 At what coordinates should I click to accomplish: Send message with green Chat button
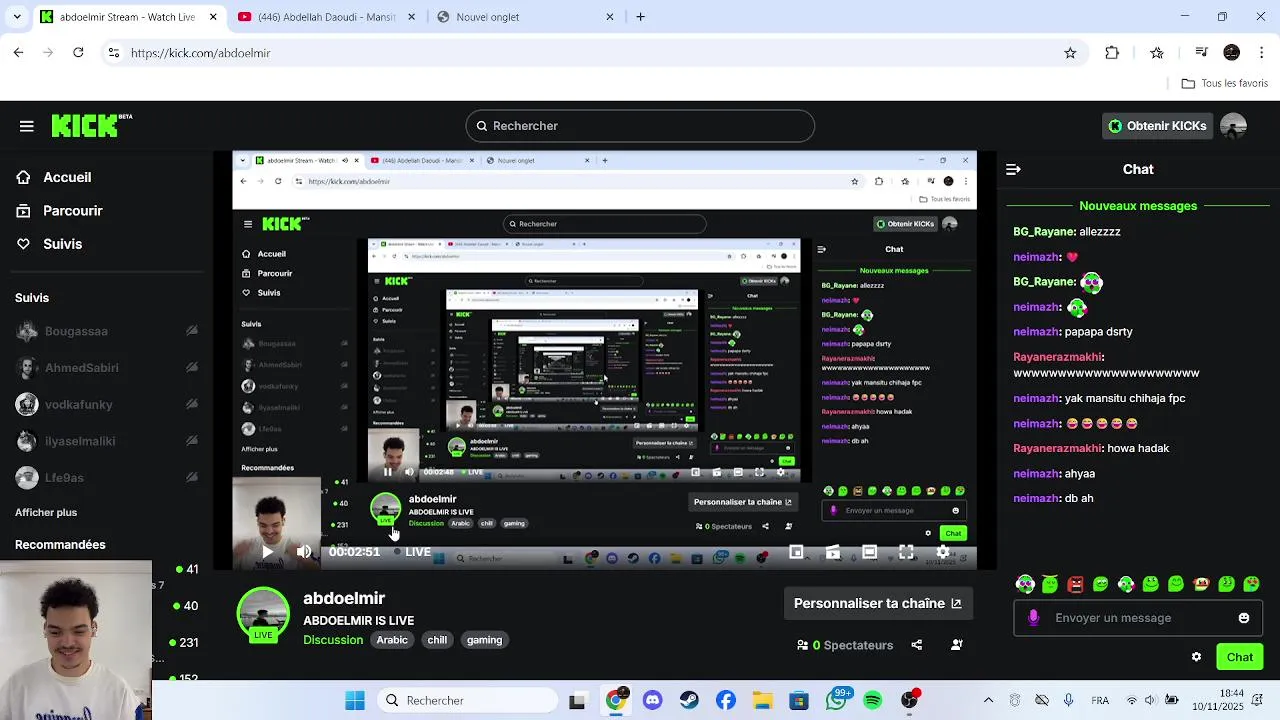1240,657
